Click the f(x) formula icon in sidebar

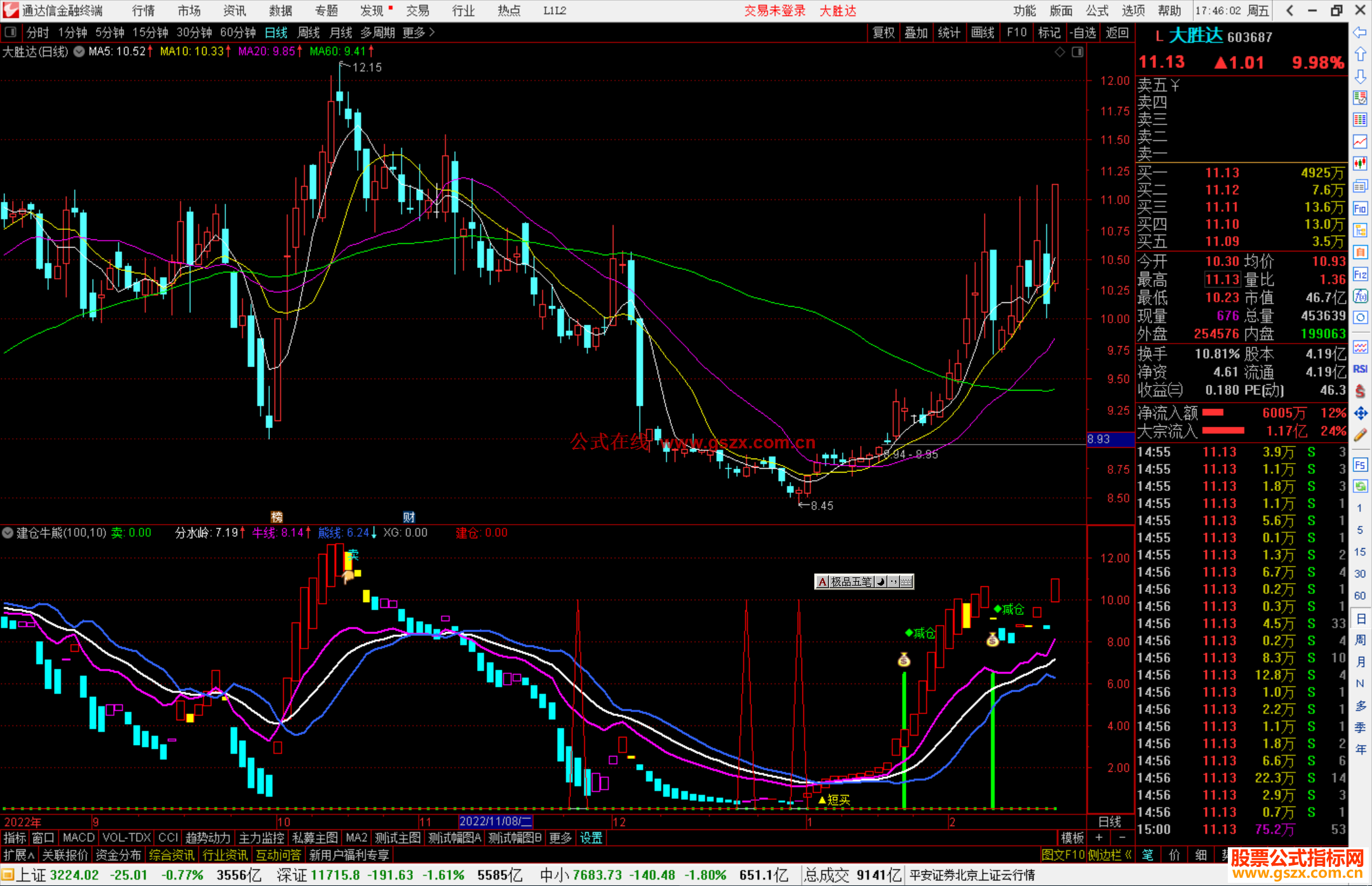[x=1360, y=296]
